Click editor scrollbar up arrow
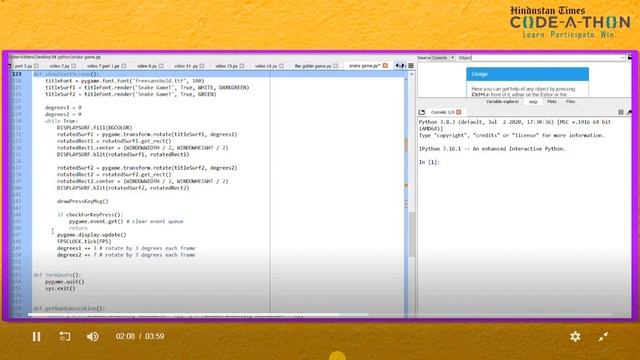The width and height of the screenshot is (640, 360). pyautogui.click(x=411, y=74)
